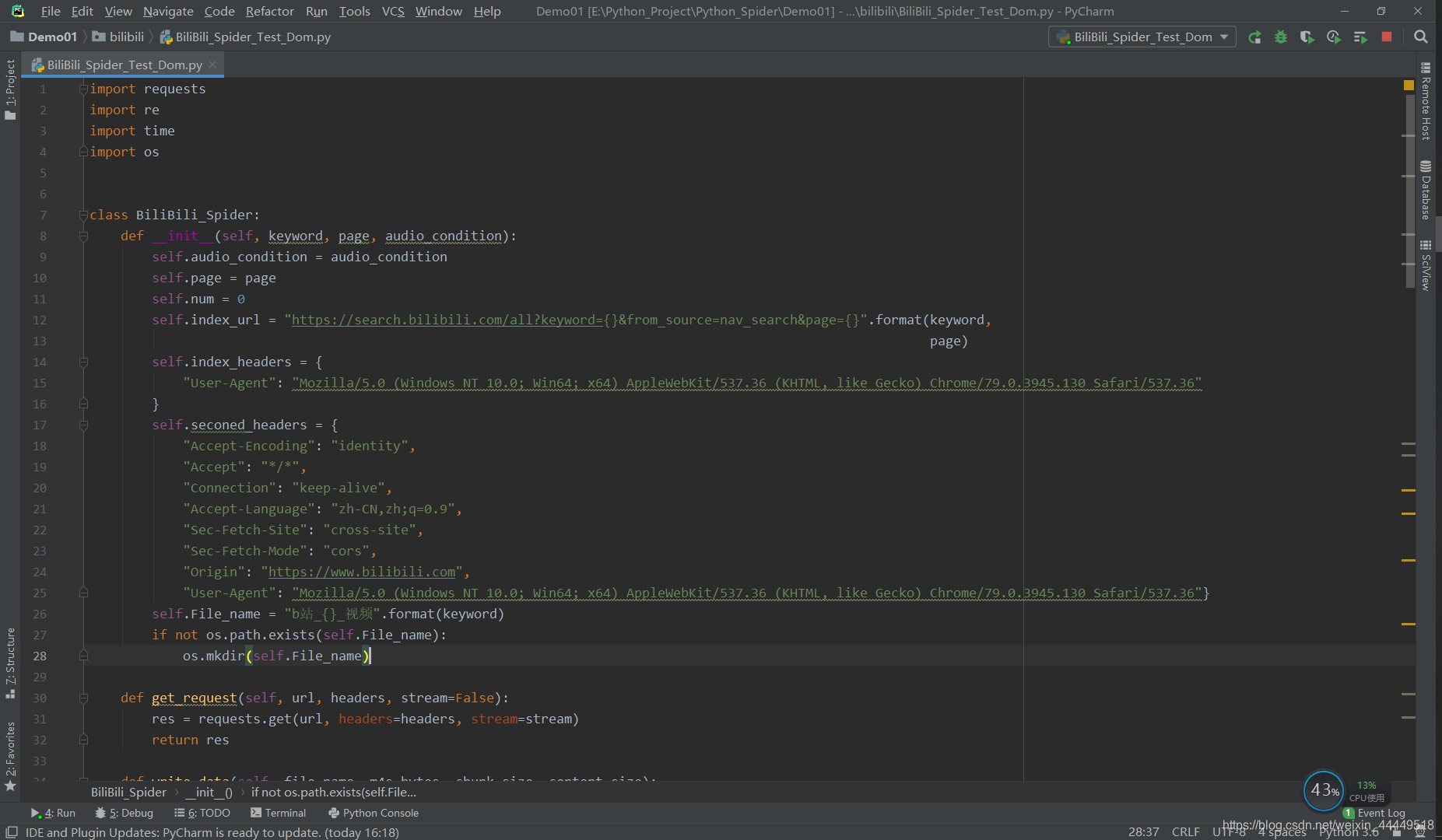Collapse class BiliBili_Spider fold marker at line 7

pyautogui.click(x=83, y=215)
